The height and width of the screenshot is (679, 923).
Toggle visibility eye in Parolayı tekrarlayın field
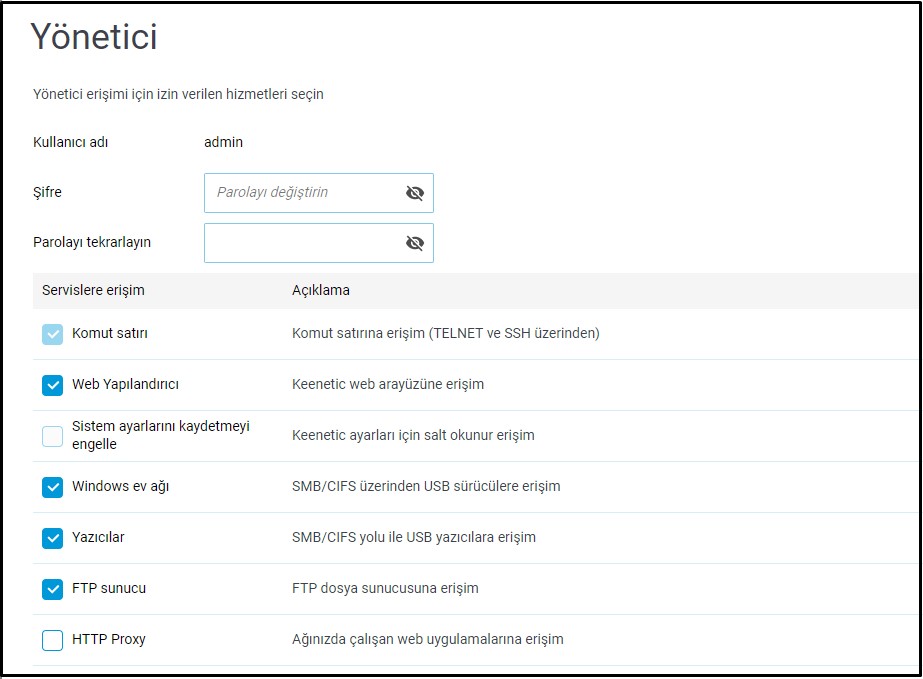[x=415, y=243]
